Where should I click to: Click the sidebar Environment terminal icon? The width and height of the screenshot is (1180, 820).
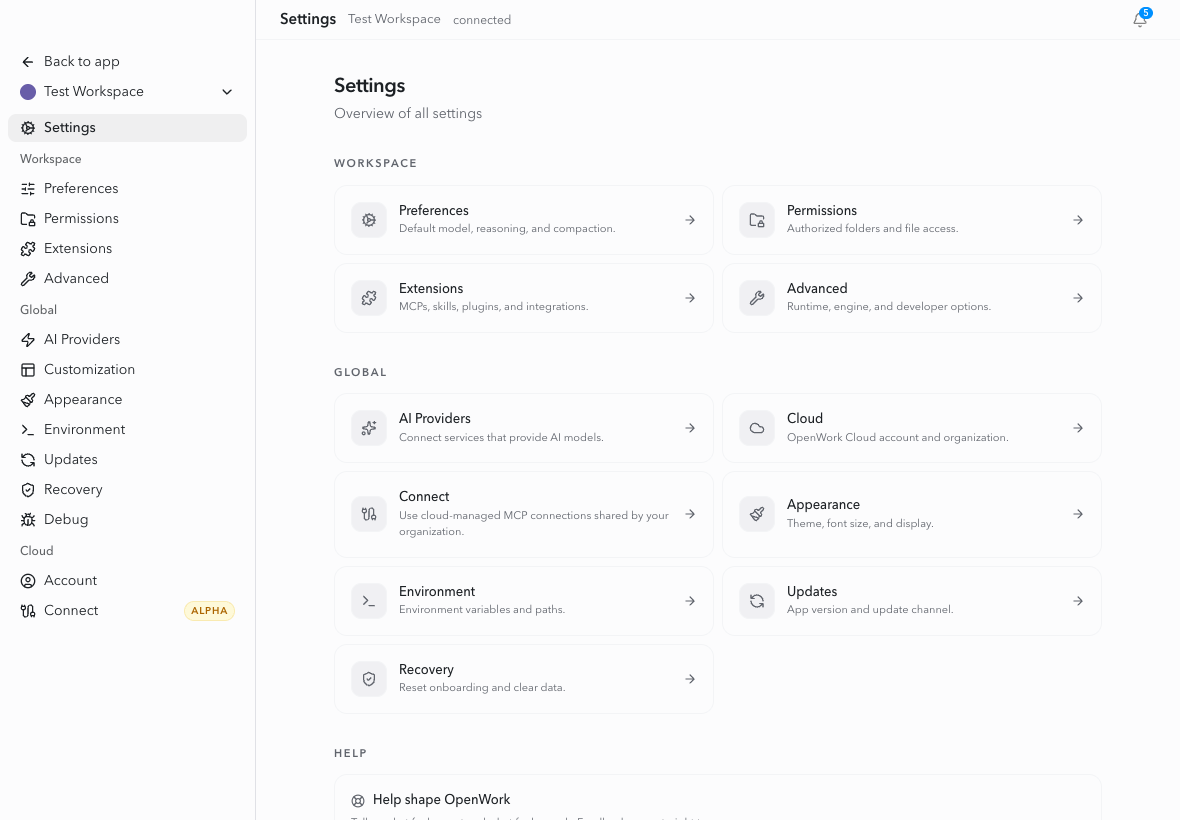coord(28,430)
